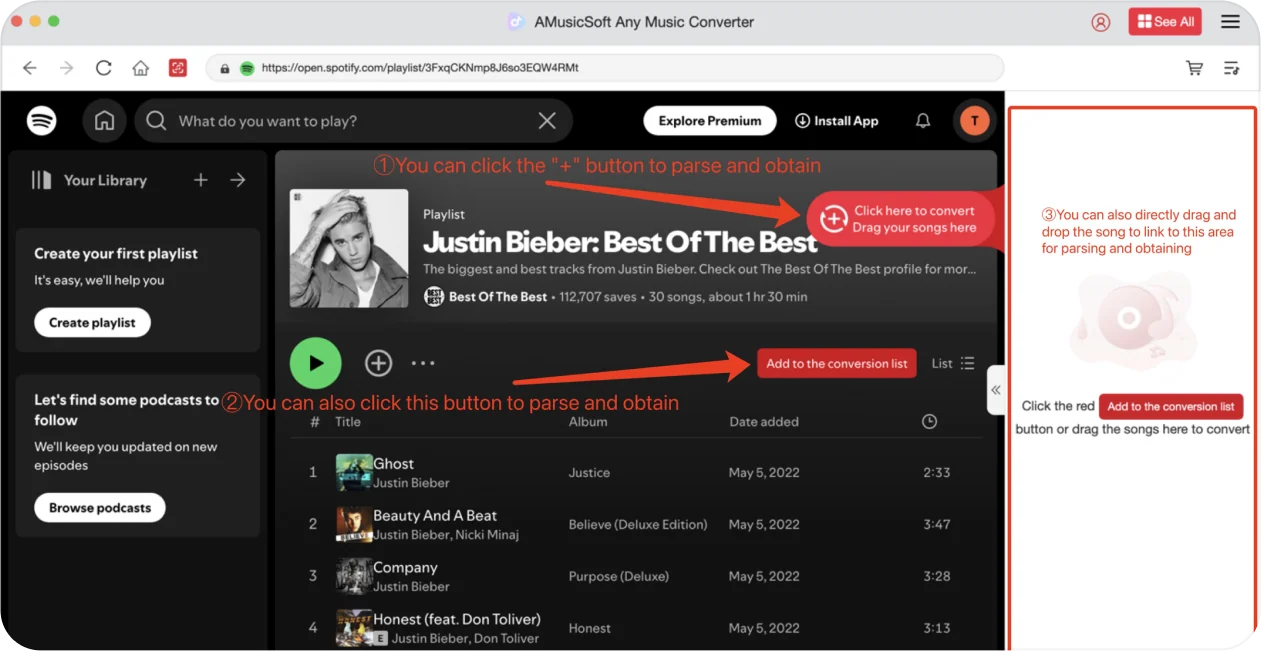Open artist link 'Justin Bieber, Nicki Minaj'
Image resolution: width=1261 pixels, height=651 pixels.
(446, 535)
